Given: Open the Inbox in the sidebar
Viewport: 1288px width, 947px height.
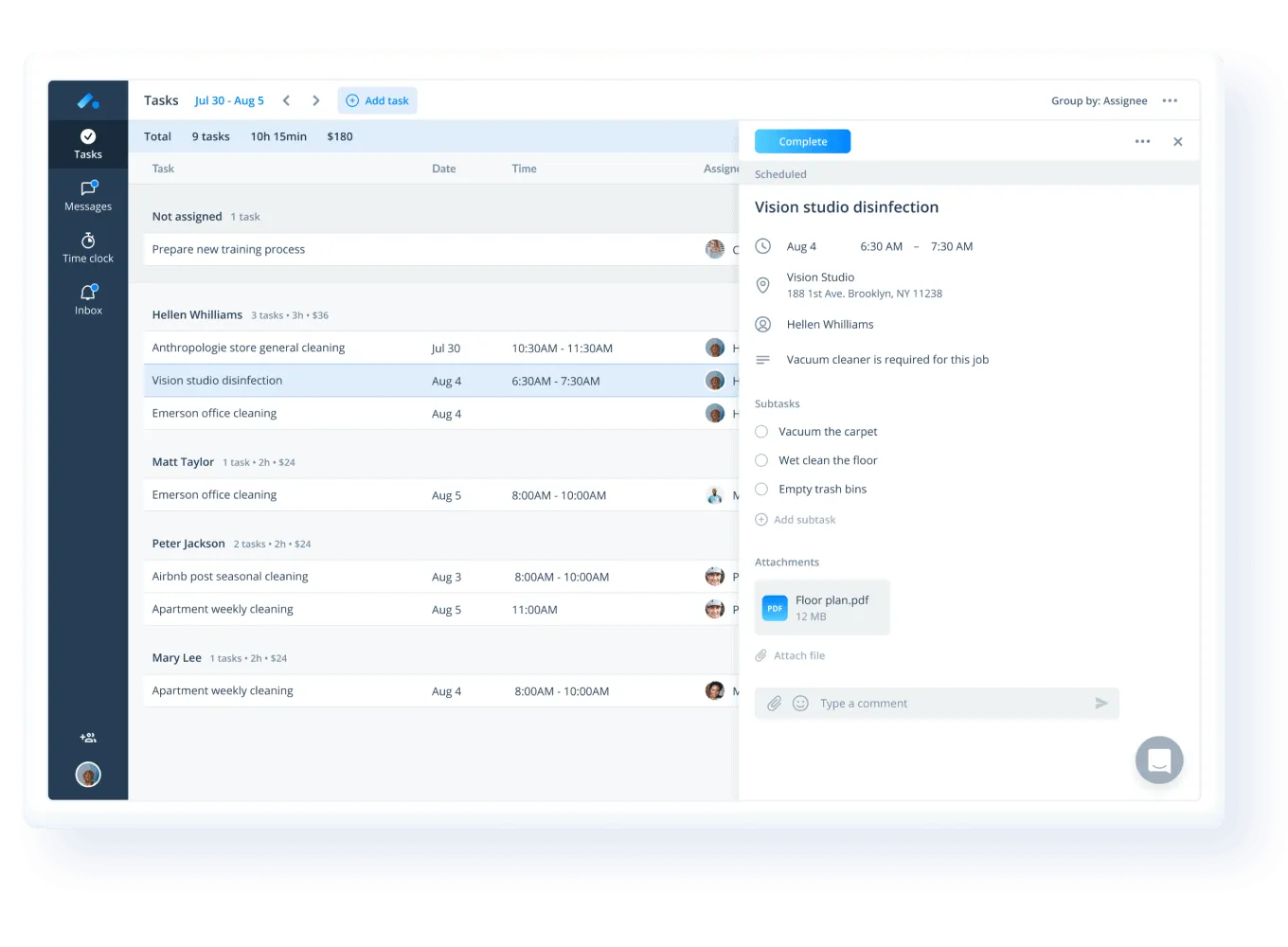Looking at the screenshot, I should [88, 300].
